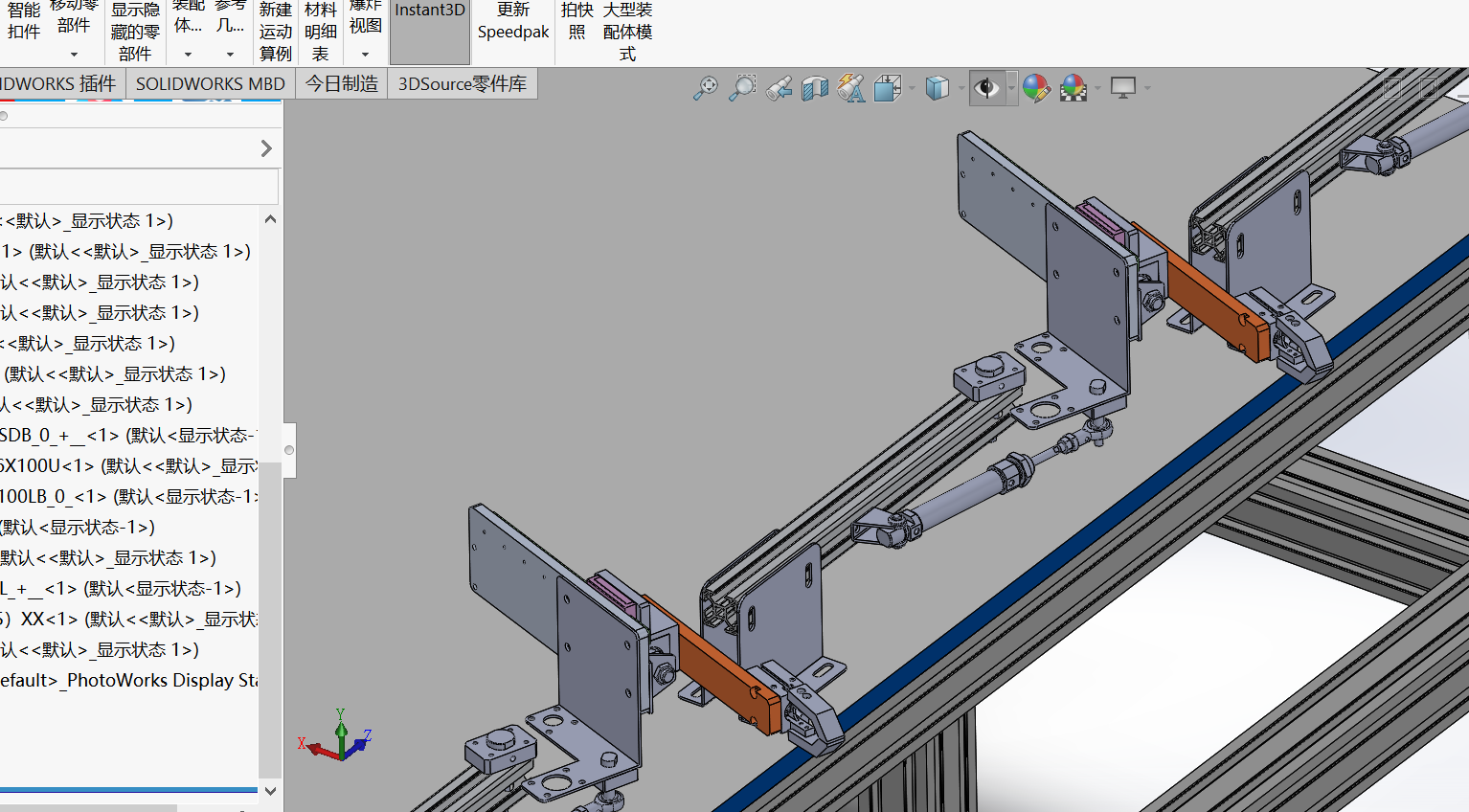Switch to the SOLIDWORKS 插件 tab

(62, 84)
